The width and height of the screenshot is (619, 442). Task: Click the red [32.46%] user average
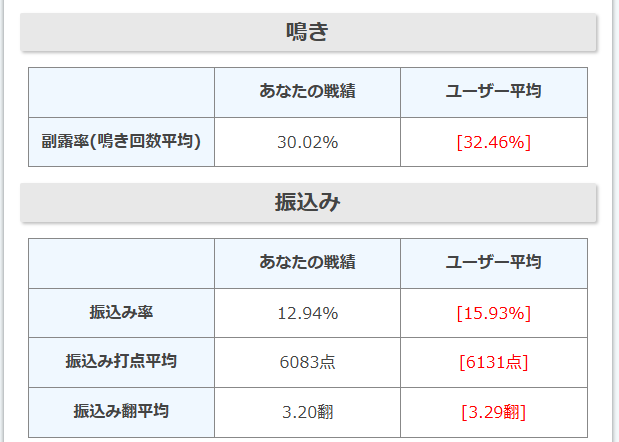(493, 142)
